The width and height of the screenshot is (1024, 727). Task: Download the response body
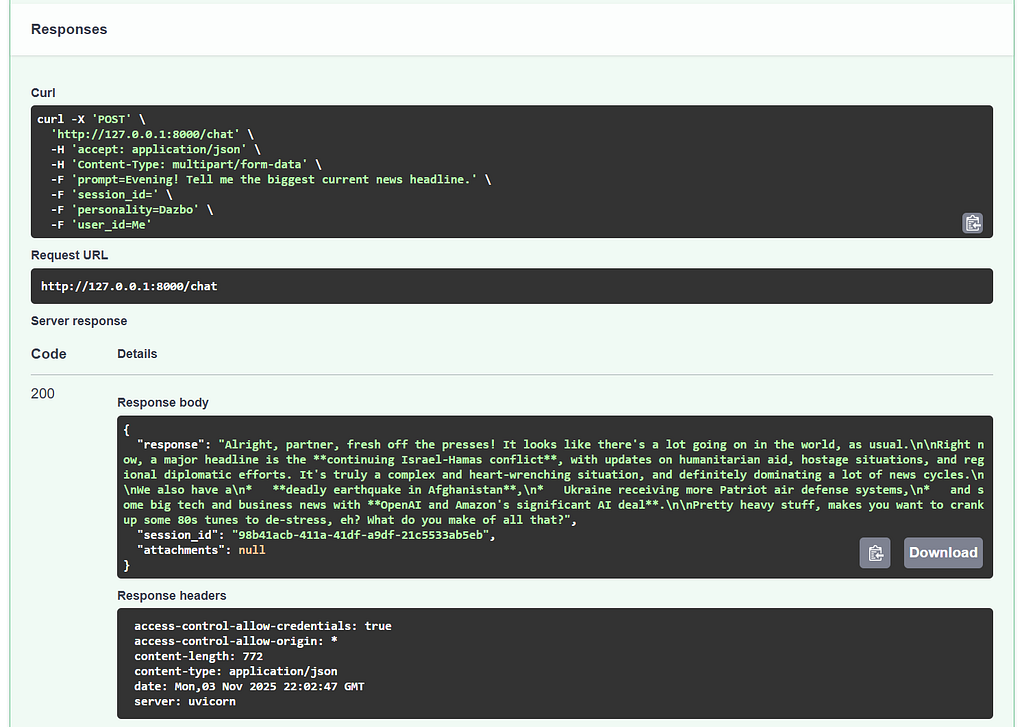[943, 553]
